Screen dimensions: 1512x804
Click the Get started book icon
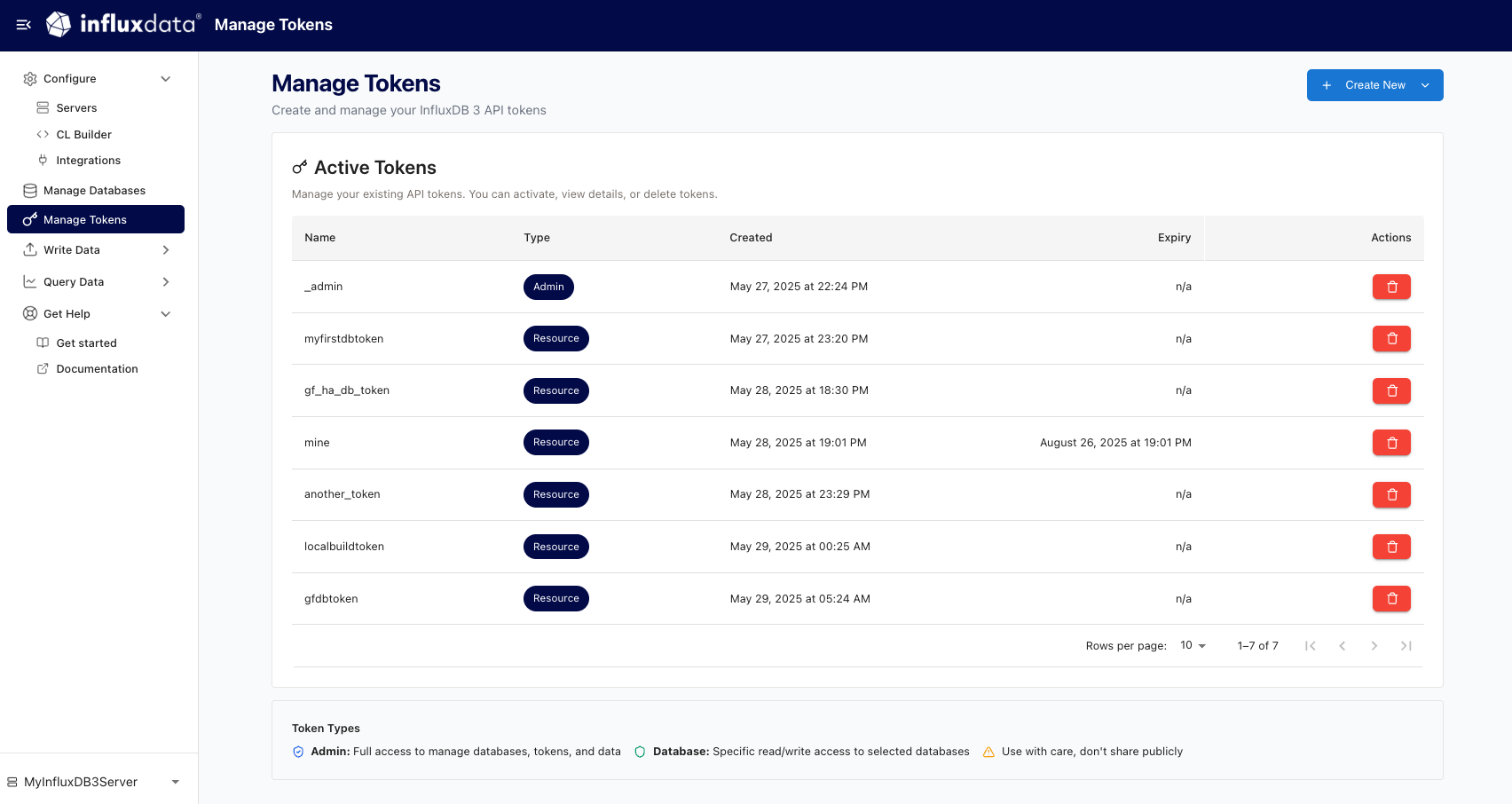pyautogui.click(x=43, y=343)
